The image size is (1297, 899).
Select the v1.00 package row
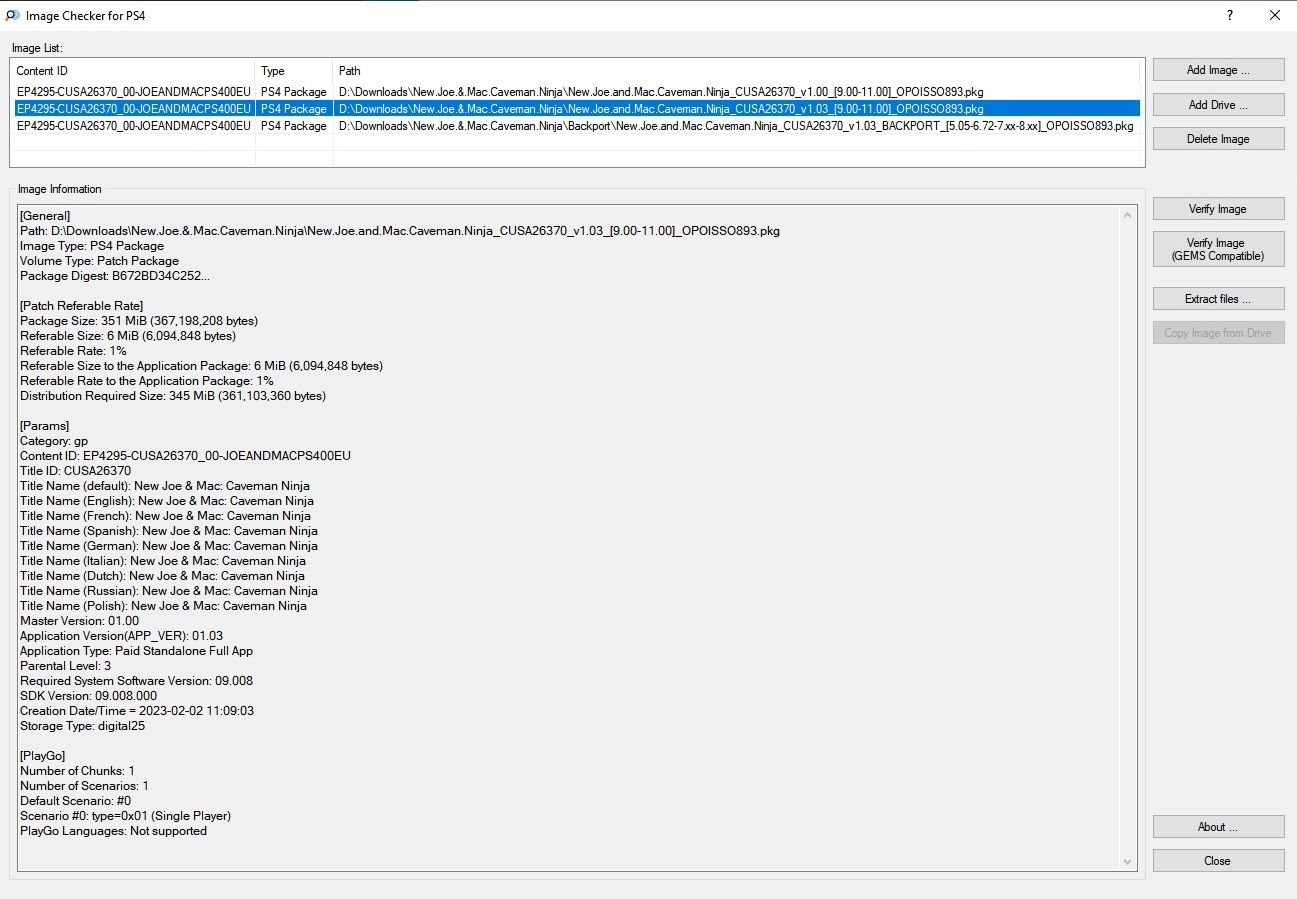[x=660, y=92]
